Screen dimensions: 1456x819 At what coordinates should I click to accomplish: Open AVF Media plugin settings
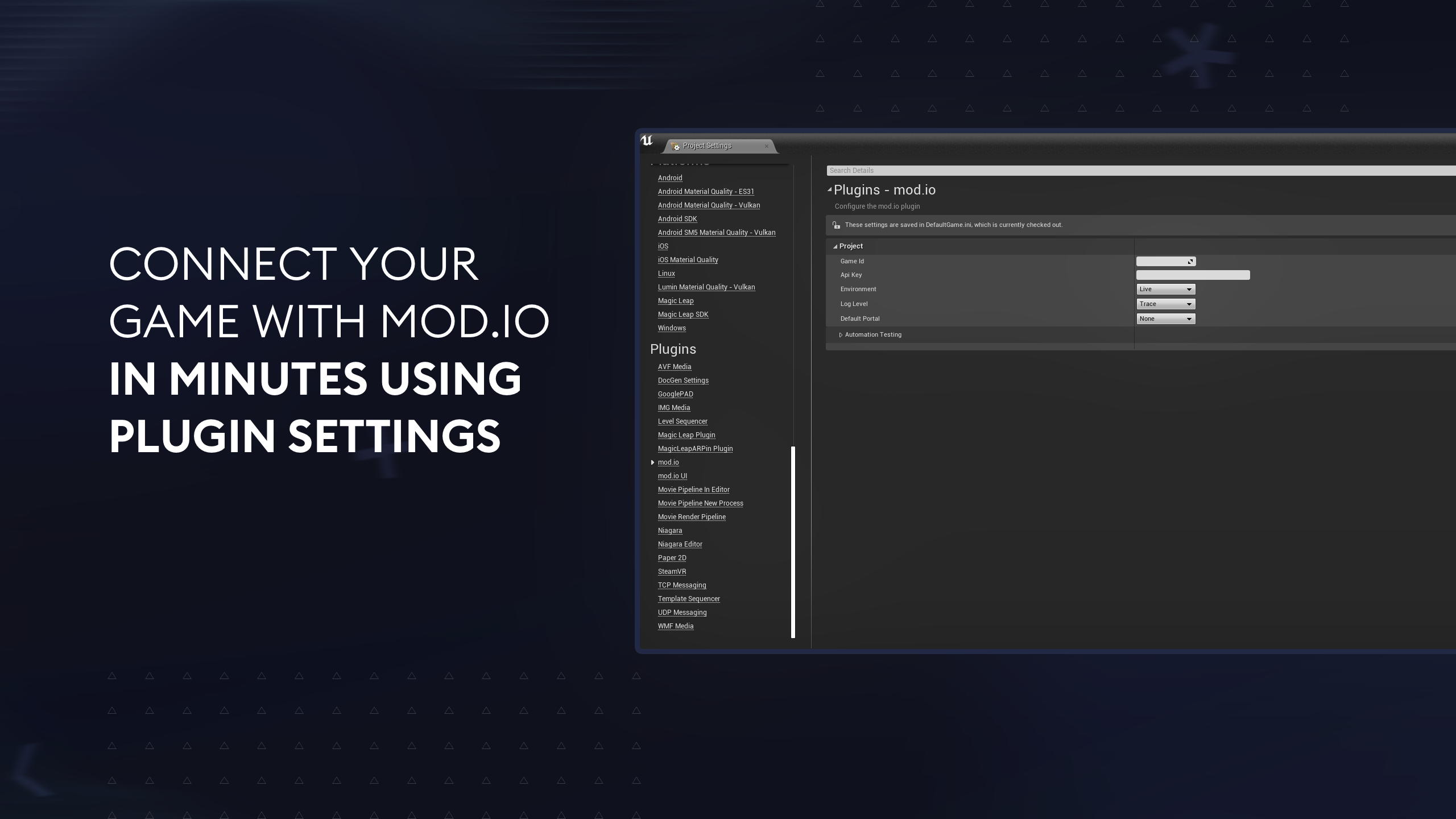click(x=675, y=367)
